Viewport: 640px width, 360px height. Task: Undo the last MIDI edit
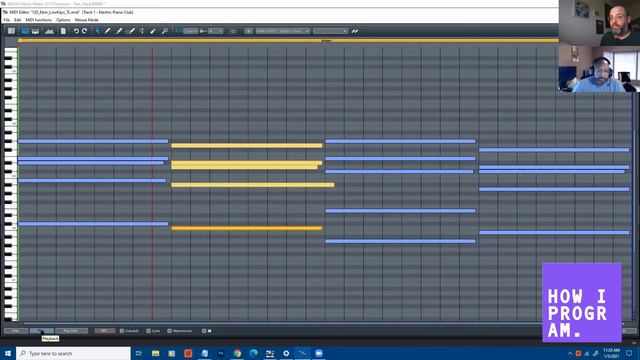tap(76, 31)
